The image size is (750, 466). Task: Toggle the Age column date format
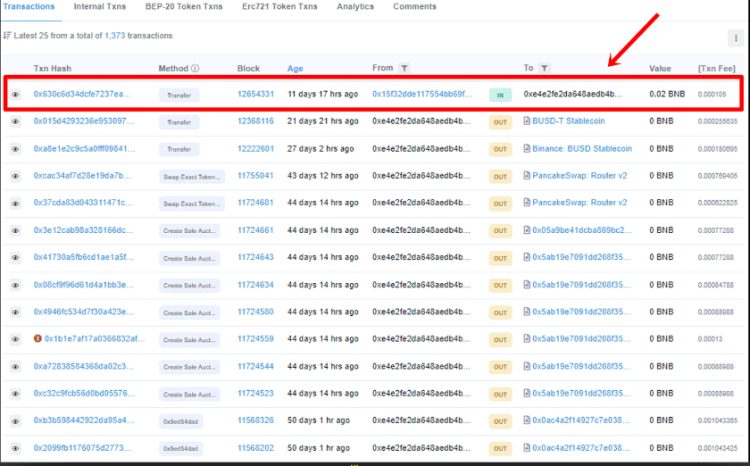(x=295, y=69)
